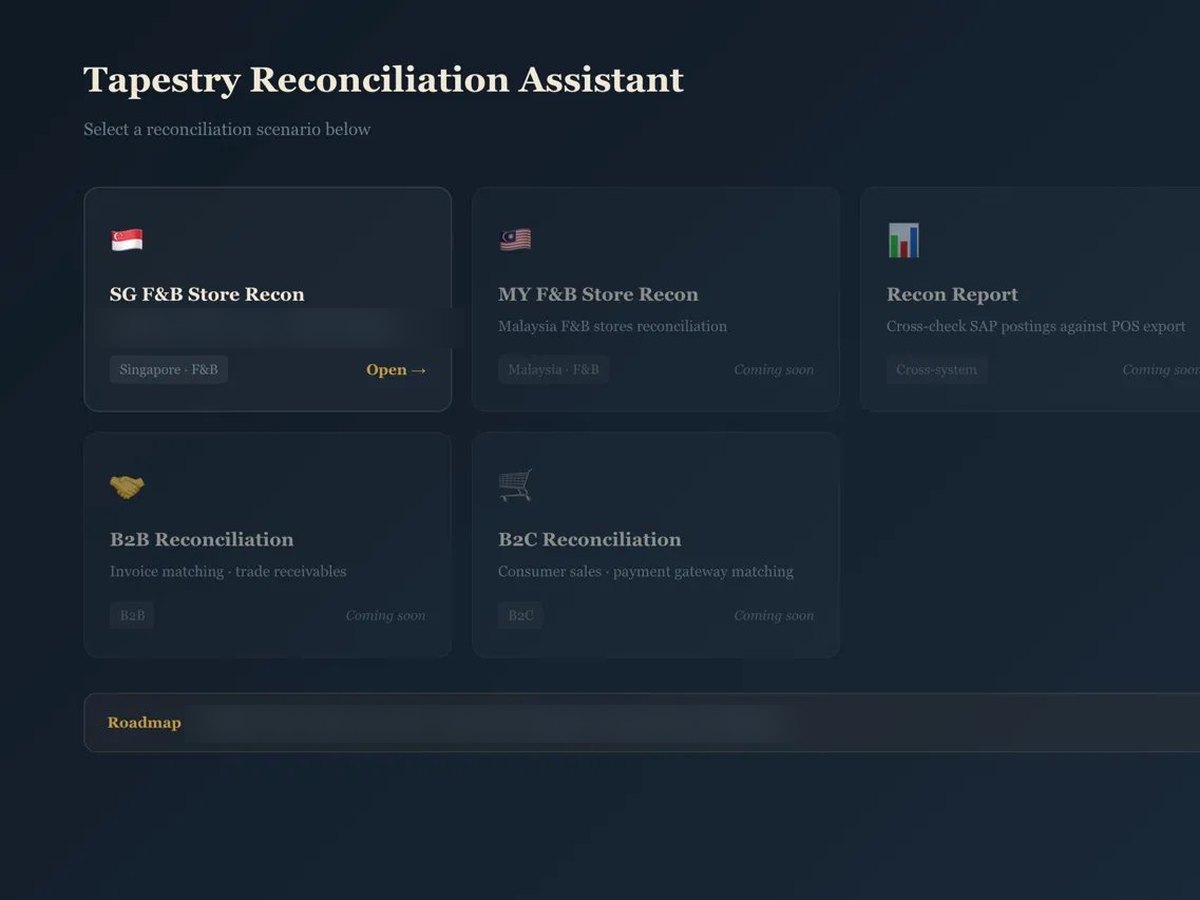
Task: Click the Tapestry Reconciliation Assistant heading
Action: 384,80
